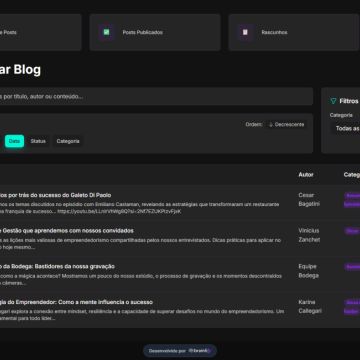360x360 pixels.
Task: Toggle the Decrescente sort order button
Action: pos(287,125)
